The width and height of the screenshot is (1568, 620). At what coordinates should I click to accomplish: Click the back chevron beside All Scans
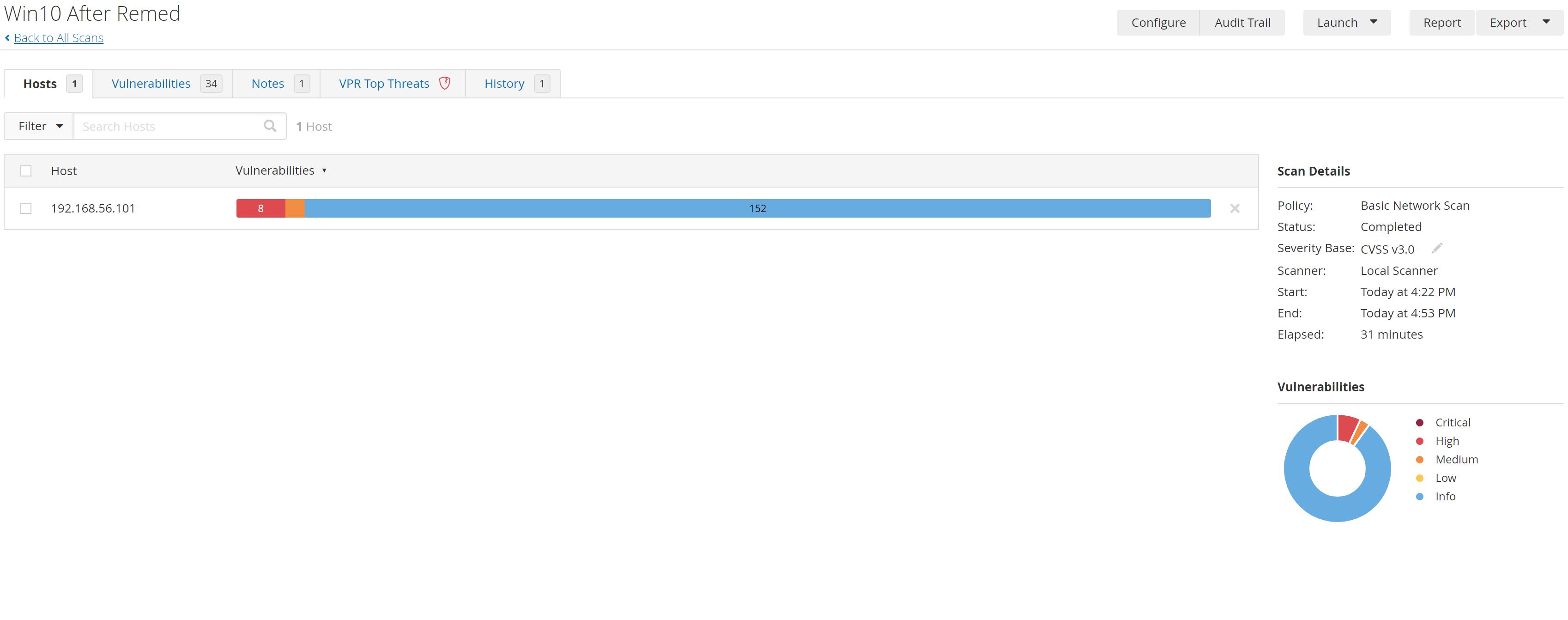pos(7,38)
